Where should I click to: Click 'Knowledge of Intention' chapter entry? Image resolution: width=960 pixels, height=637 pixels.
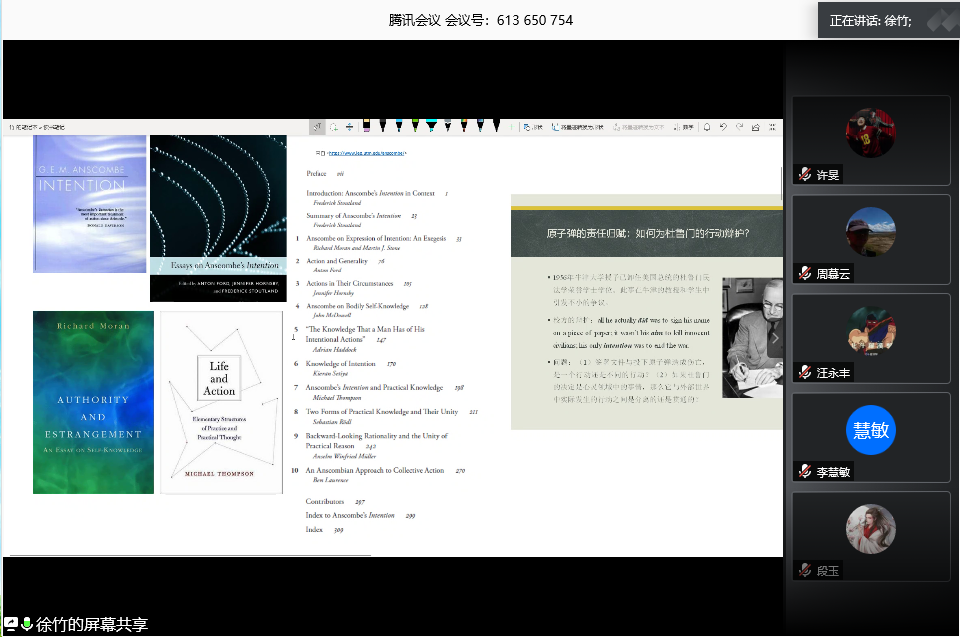(x=340, y=364)
